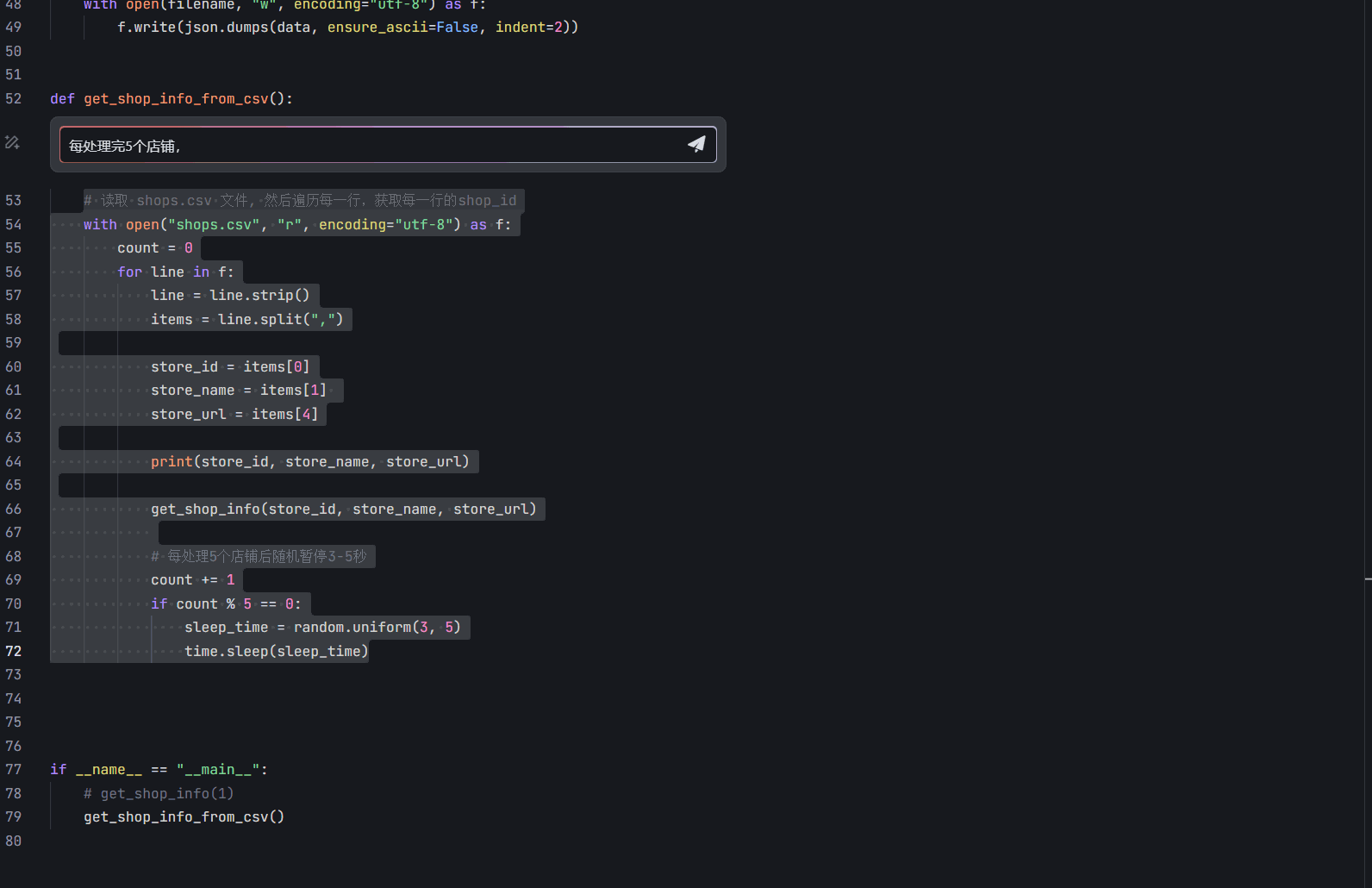The width and height of the screenshot is (1372, 888).
Task: Click random.uniform on the sleep_time line
Action: pyautogui.click(x=352, y=628)
